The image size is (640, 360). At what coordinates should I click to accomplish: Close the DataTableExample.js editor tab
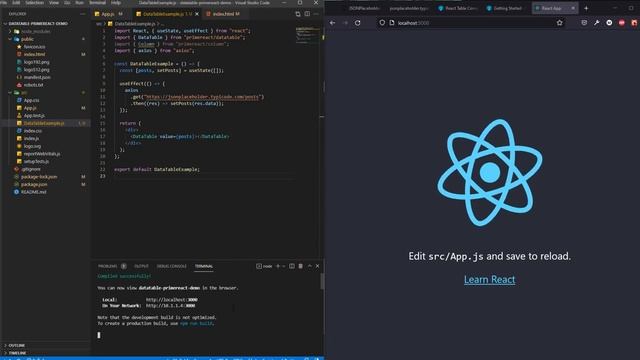click(x=197, y=14)
